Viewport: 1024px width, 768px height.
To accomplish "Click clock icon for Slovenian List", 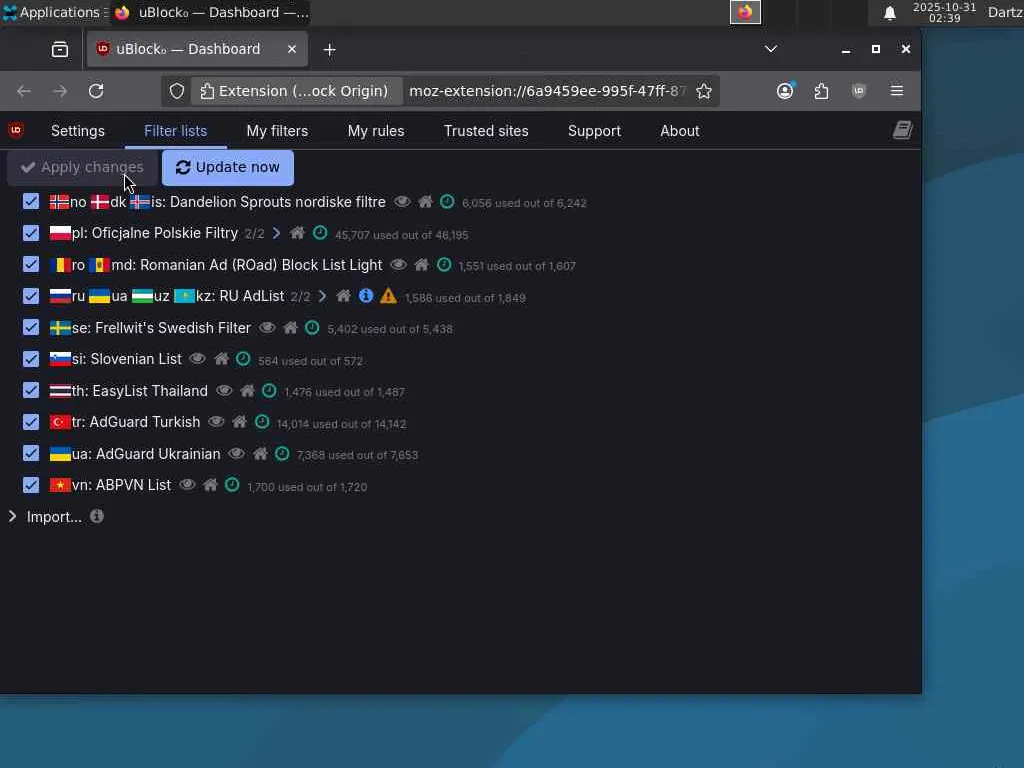I will pos(243,359).
